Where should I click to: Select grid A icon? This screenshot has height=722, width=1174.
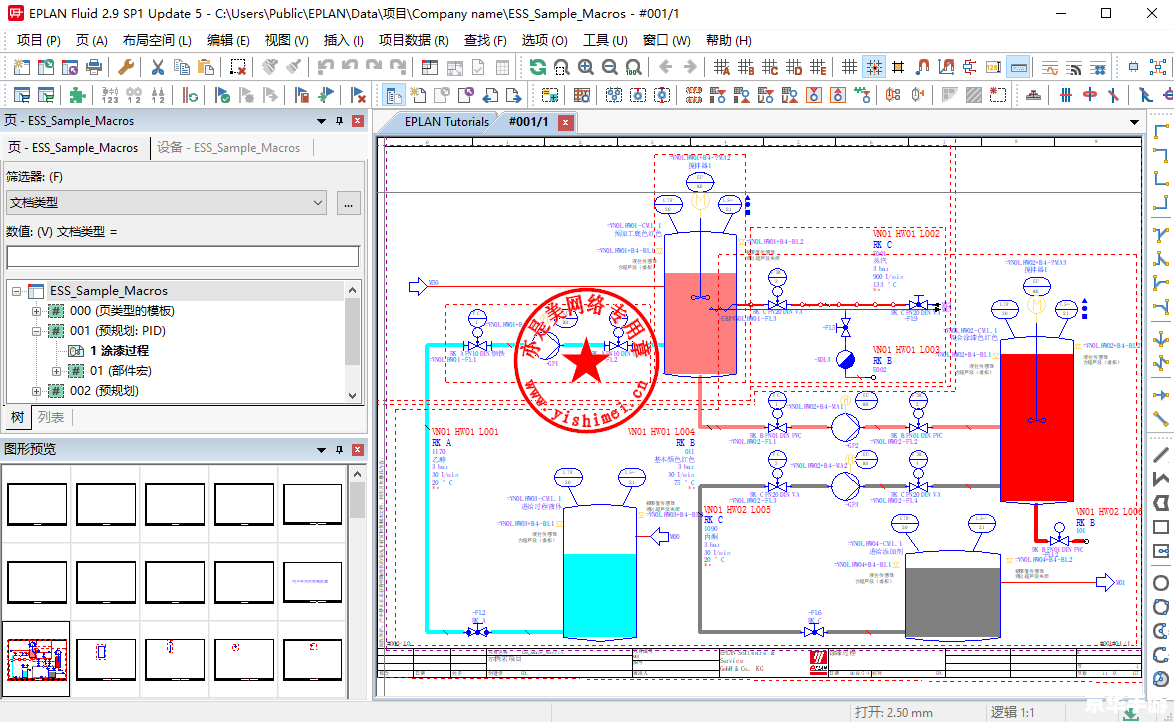722,67
